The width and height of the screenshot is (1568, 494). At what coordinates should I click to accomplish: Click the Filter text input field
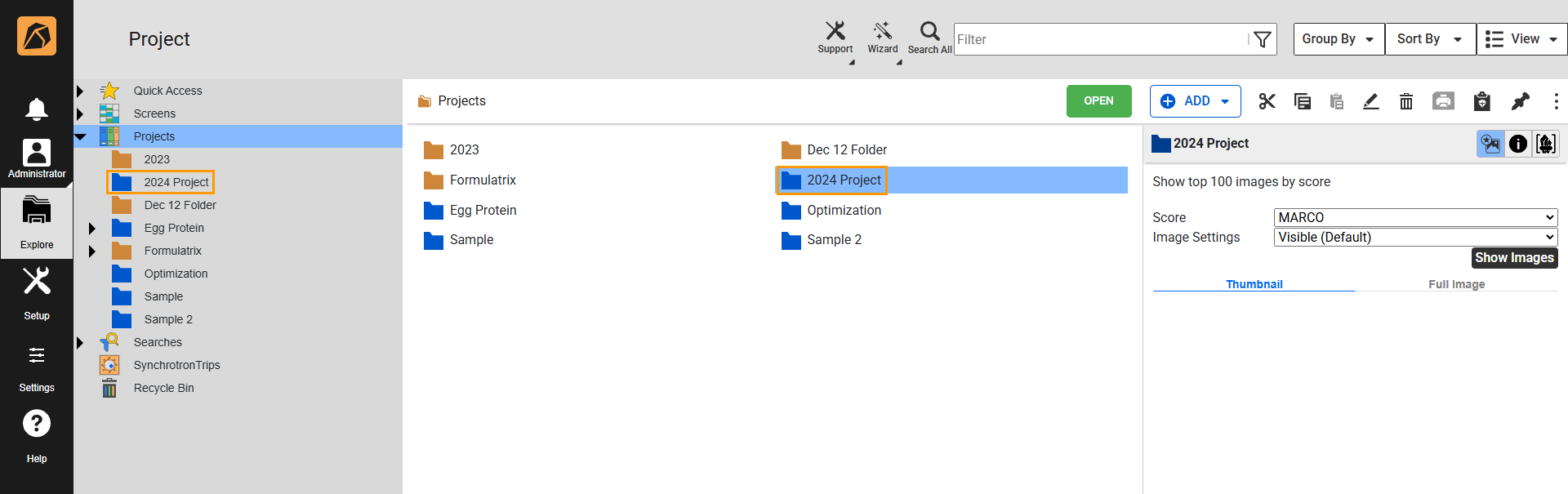pyautogui.click(x=1099, y=39)
